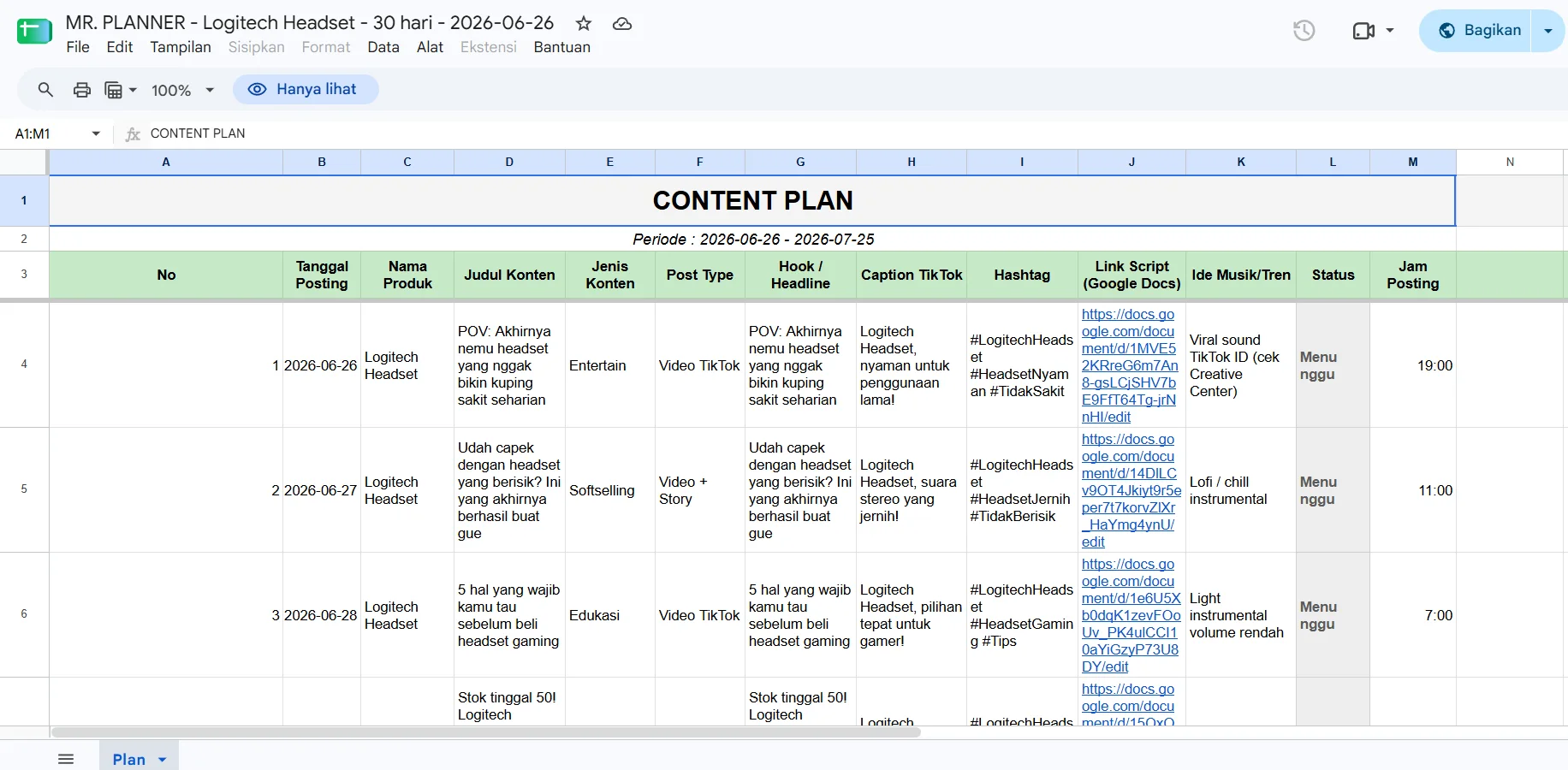The height and width of the screenshot is (770, 1568).
Task: Open the File menu
Action: pyautogui.click(x=78, y=47)
